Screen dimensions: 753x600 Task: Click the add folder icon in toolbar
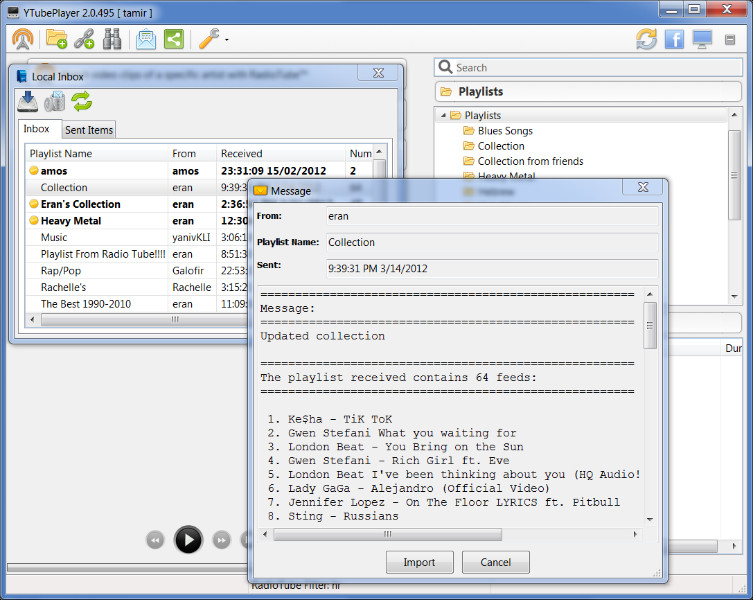tap(57, 39)
